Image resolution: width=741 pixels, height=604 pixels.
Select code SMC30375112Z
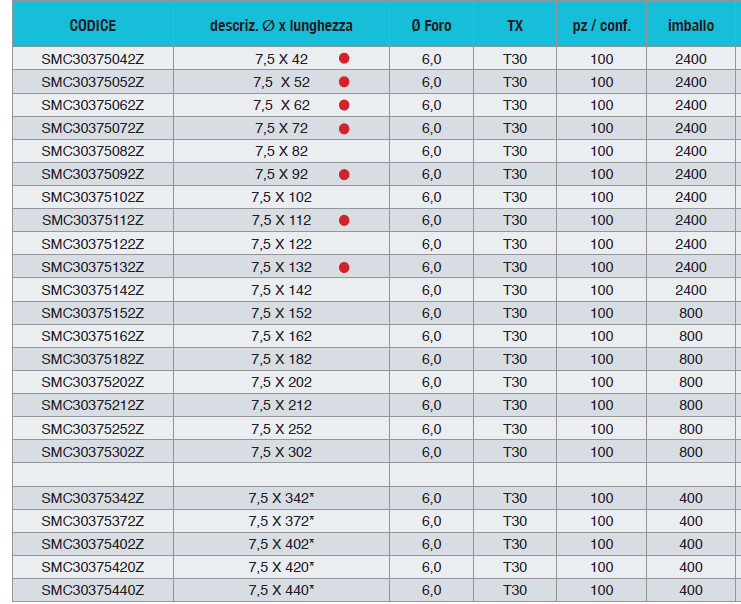click(93, 220)
